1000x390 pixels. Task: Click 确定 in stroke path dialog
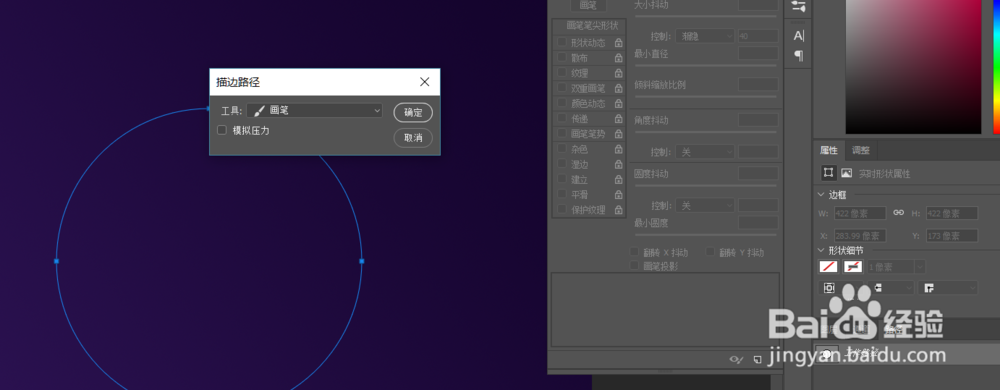pos(413,113)
